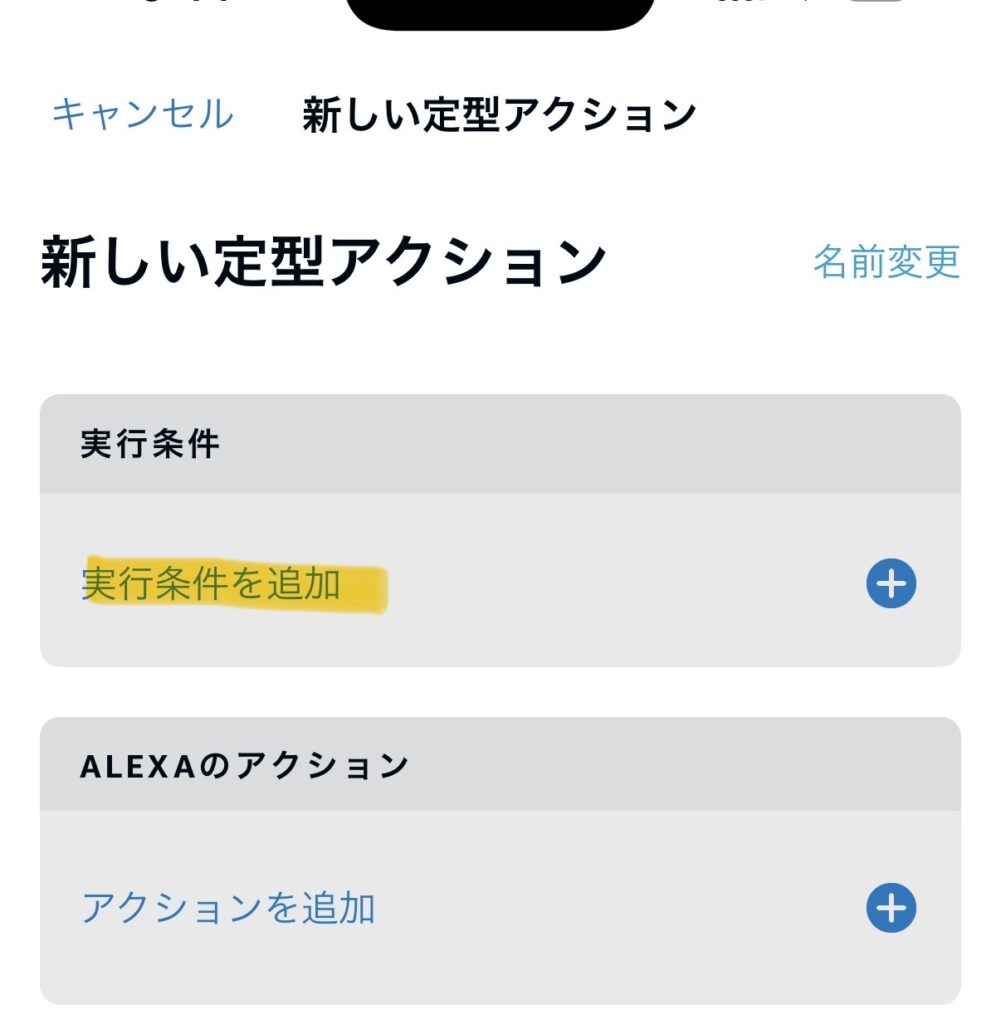Tap the plus icon beside 実行条件を追加
The width and height of the screenshot is (1001, 1024).
click(890, 584)
